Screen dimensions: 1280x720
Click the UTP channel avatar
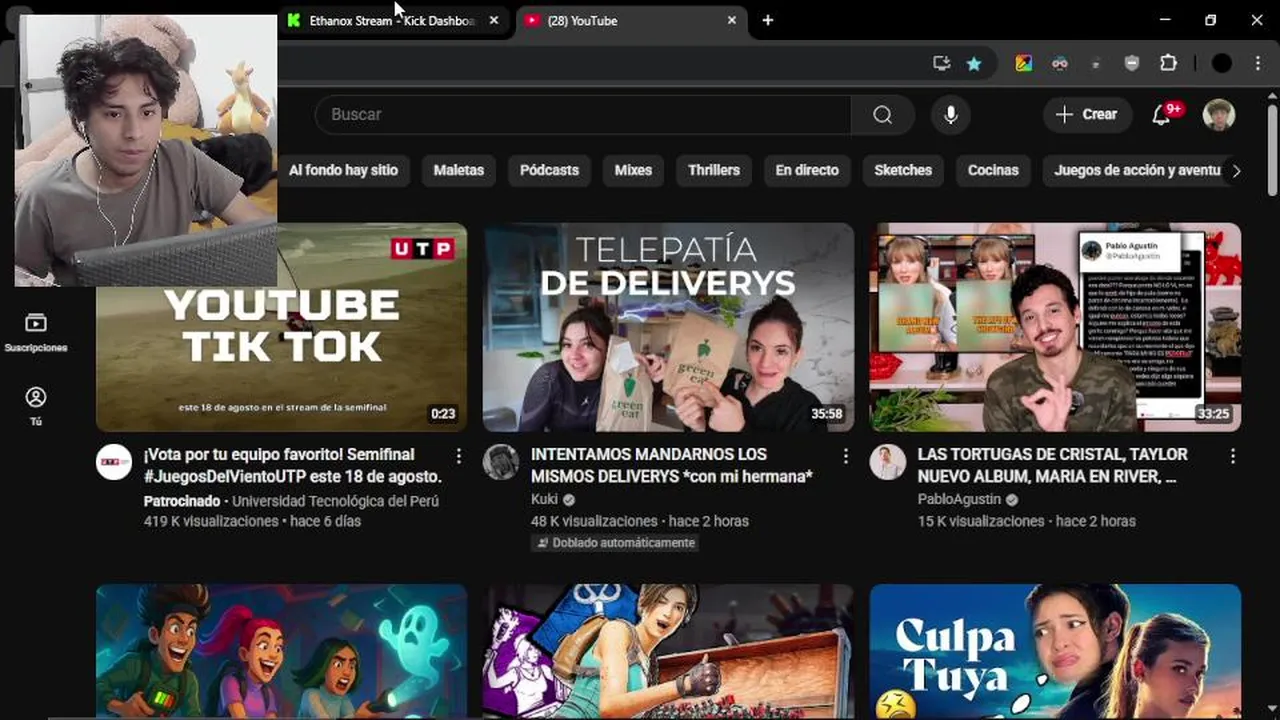114,462
